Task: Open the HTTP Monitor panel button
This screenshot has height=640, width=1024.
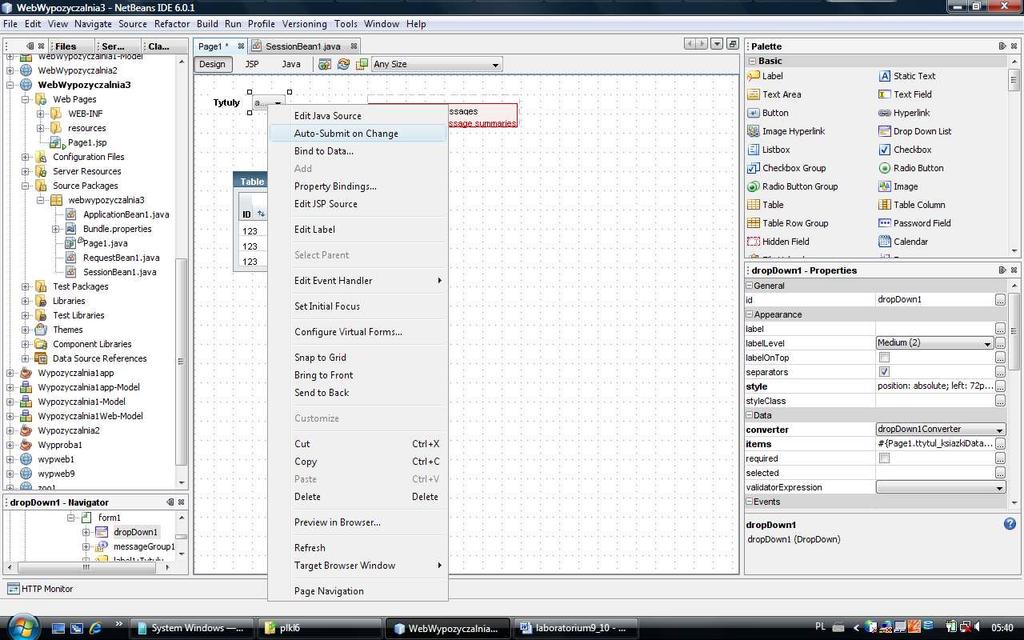Action: click(x=40, y=588)
